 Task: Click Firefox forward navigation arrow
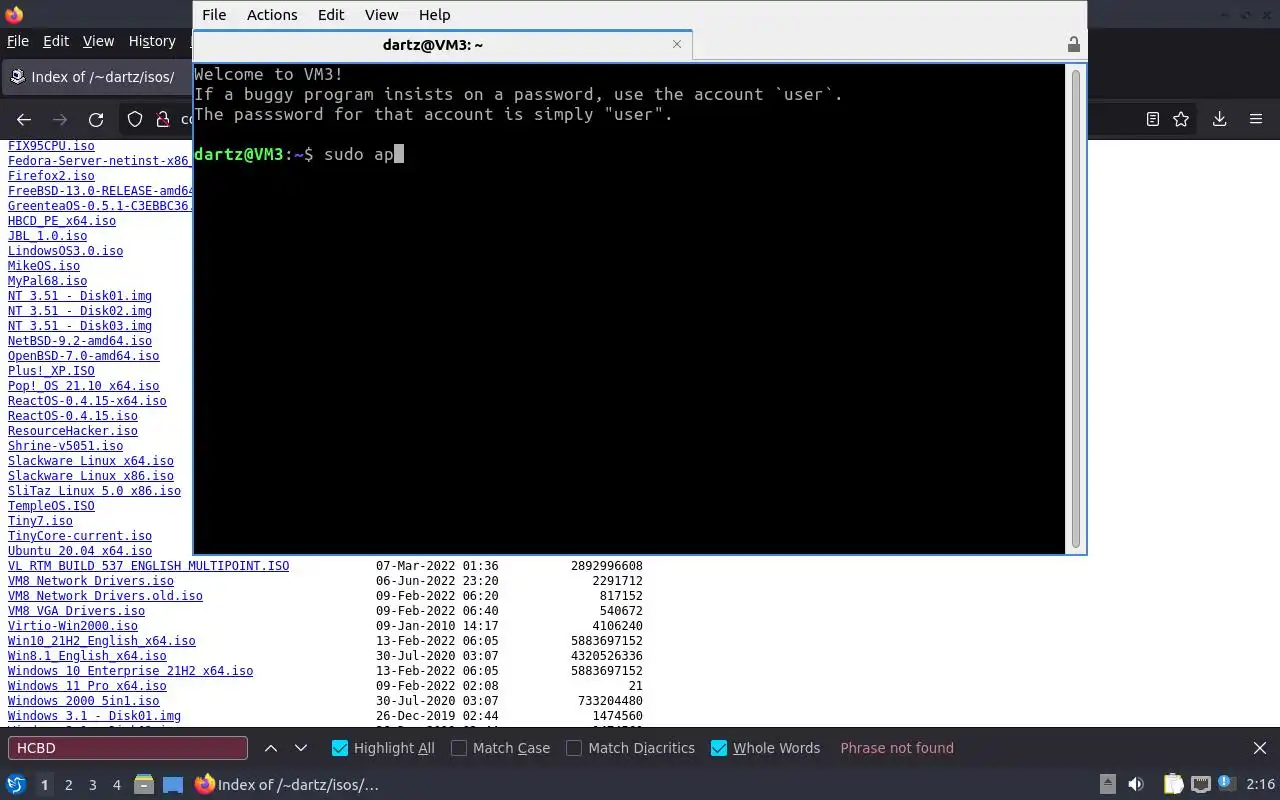[x=60, y=119]
